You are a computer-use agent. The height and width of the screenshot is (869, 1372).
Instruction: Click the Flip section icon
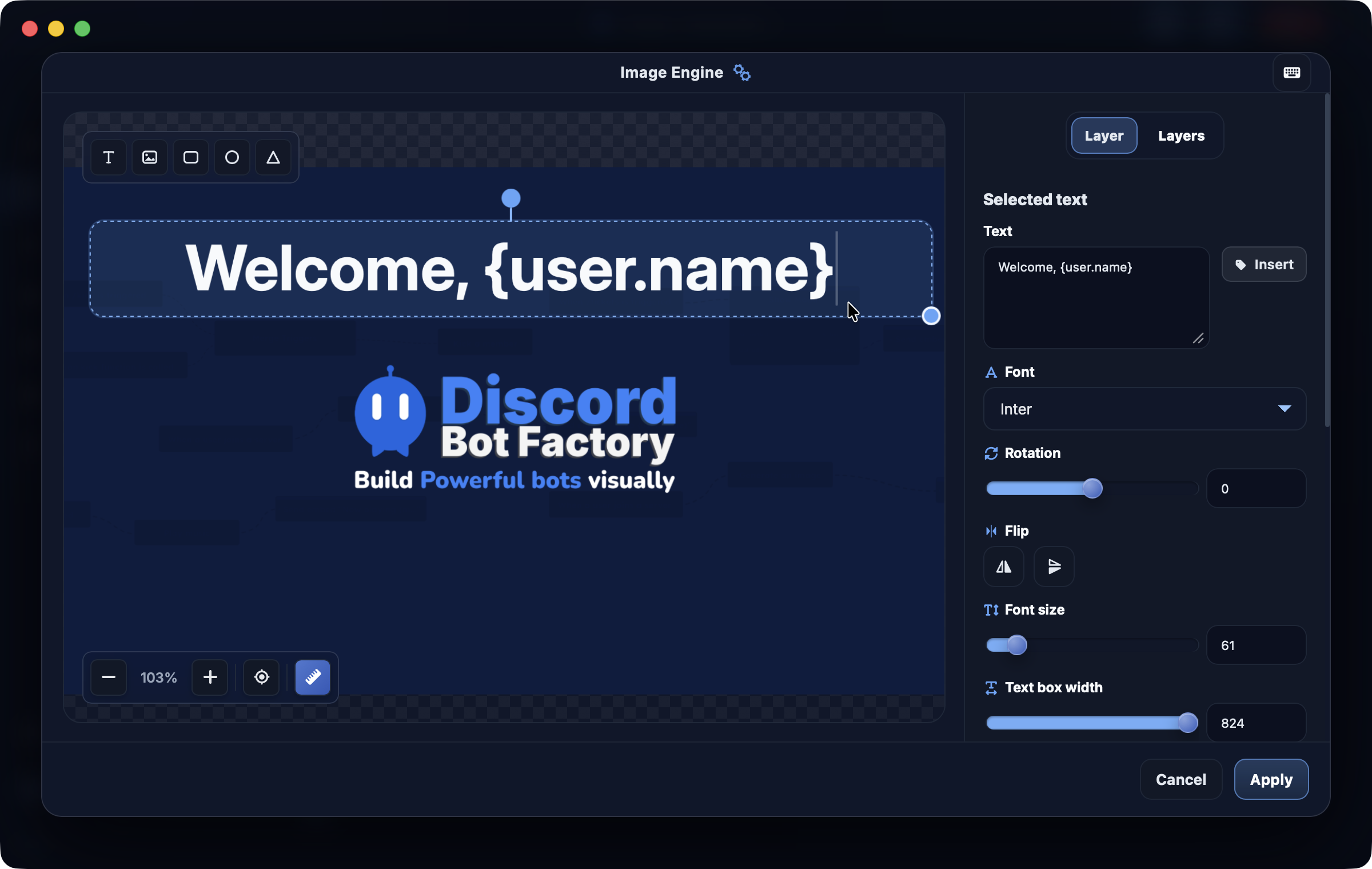pyautogui.click(x=991, y=531)
